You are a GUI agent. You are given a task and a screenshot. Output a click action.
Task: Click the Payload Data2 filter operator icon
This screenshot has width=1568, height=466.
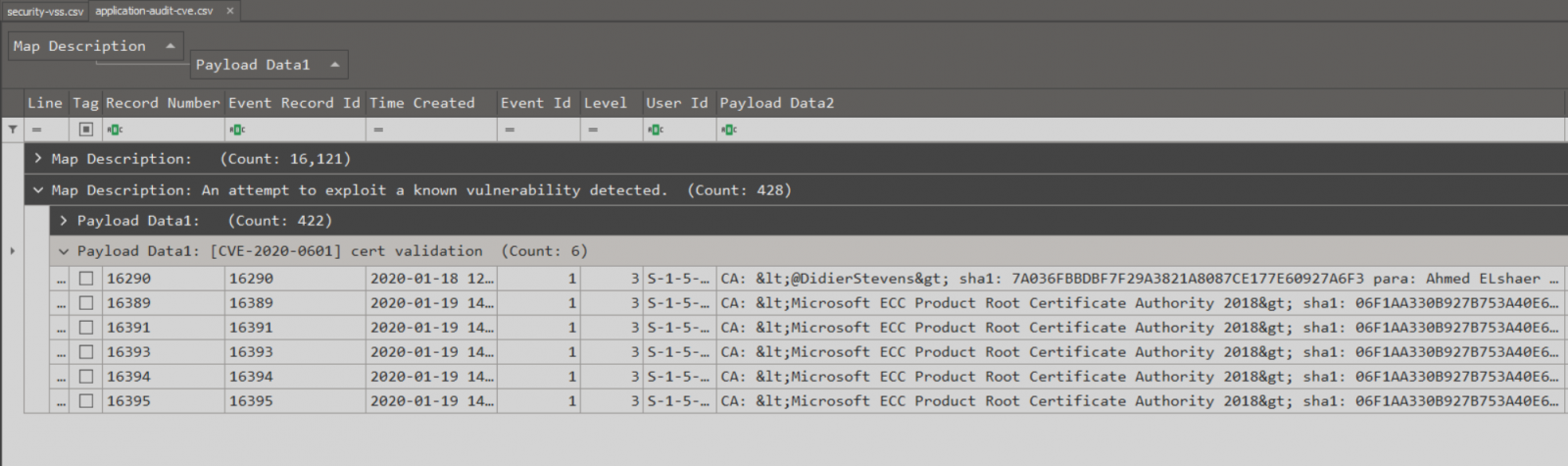(728, 129)
